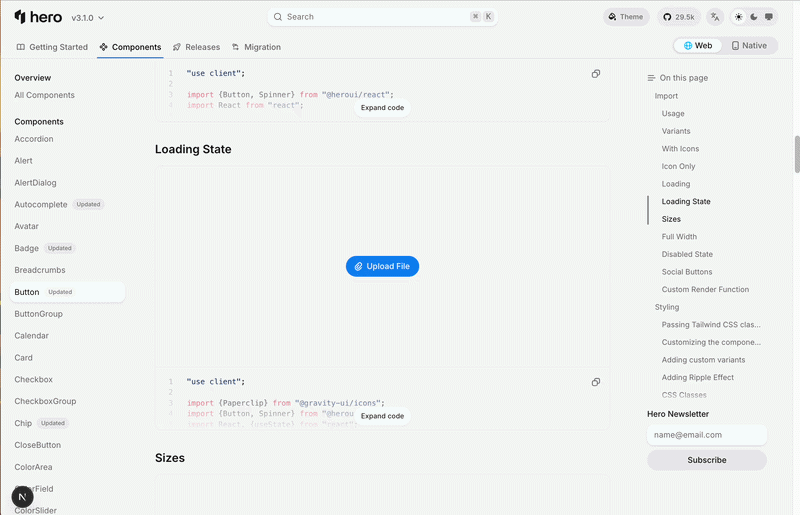This screenshot has width=800, height=515.
Task: Switch to dark mode moon icon
Action: (x=754, y=17)
